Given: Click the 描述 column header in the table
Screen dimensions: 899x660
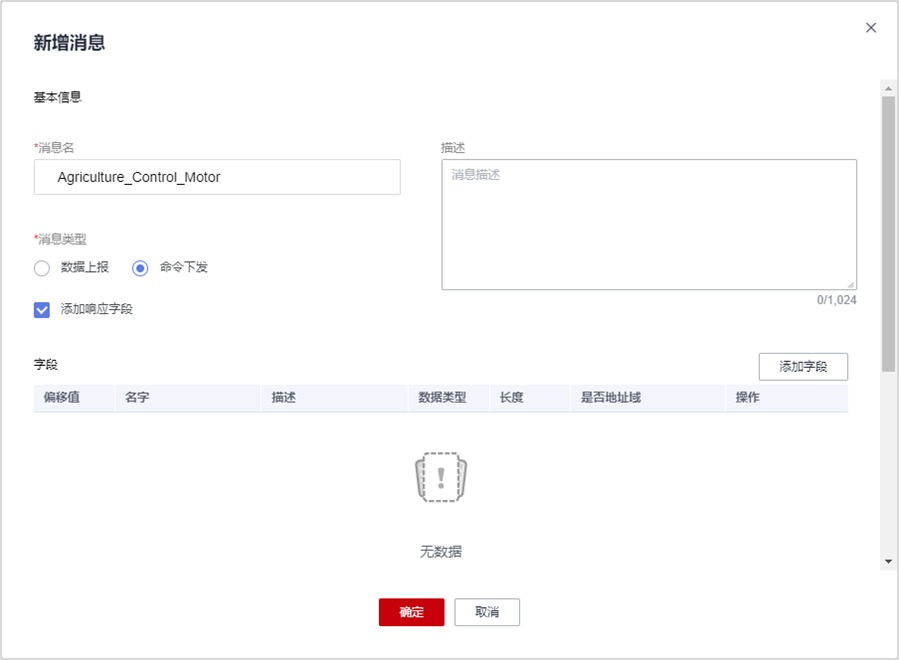Looking at the screenshot, I should (x=284, y=398).
